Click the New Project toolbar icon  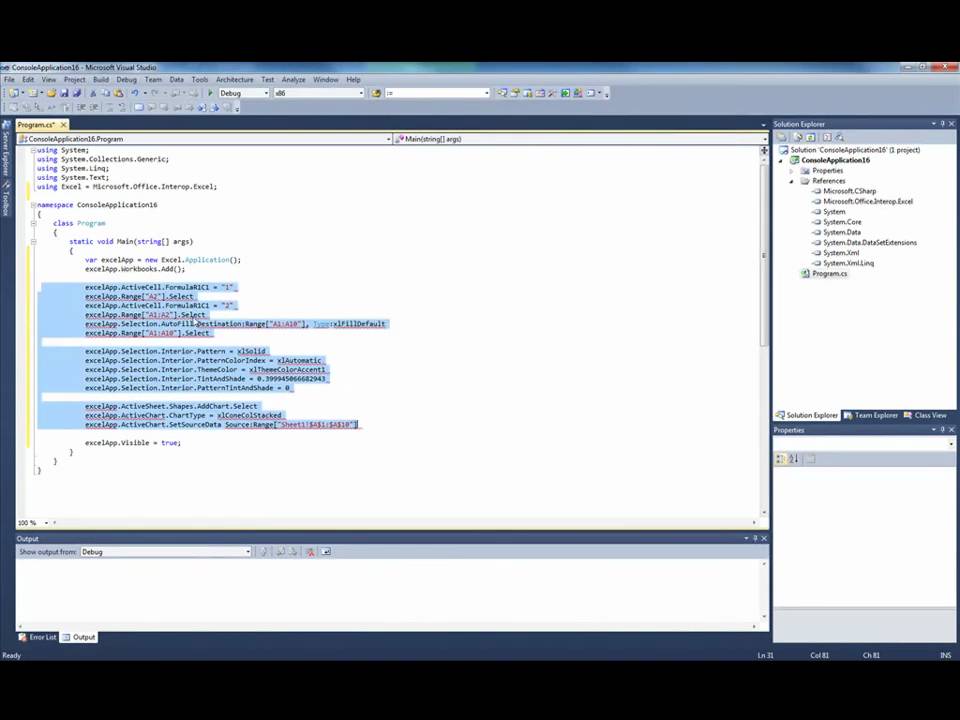tap(12, 93)
